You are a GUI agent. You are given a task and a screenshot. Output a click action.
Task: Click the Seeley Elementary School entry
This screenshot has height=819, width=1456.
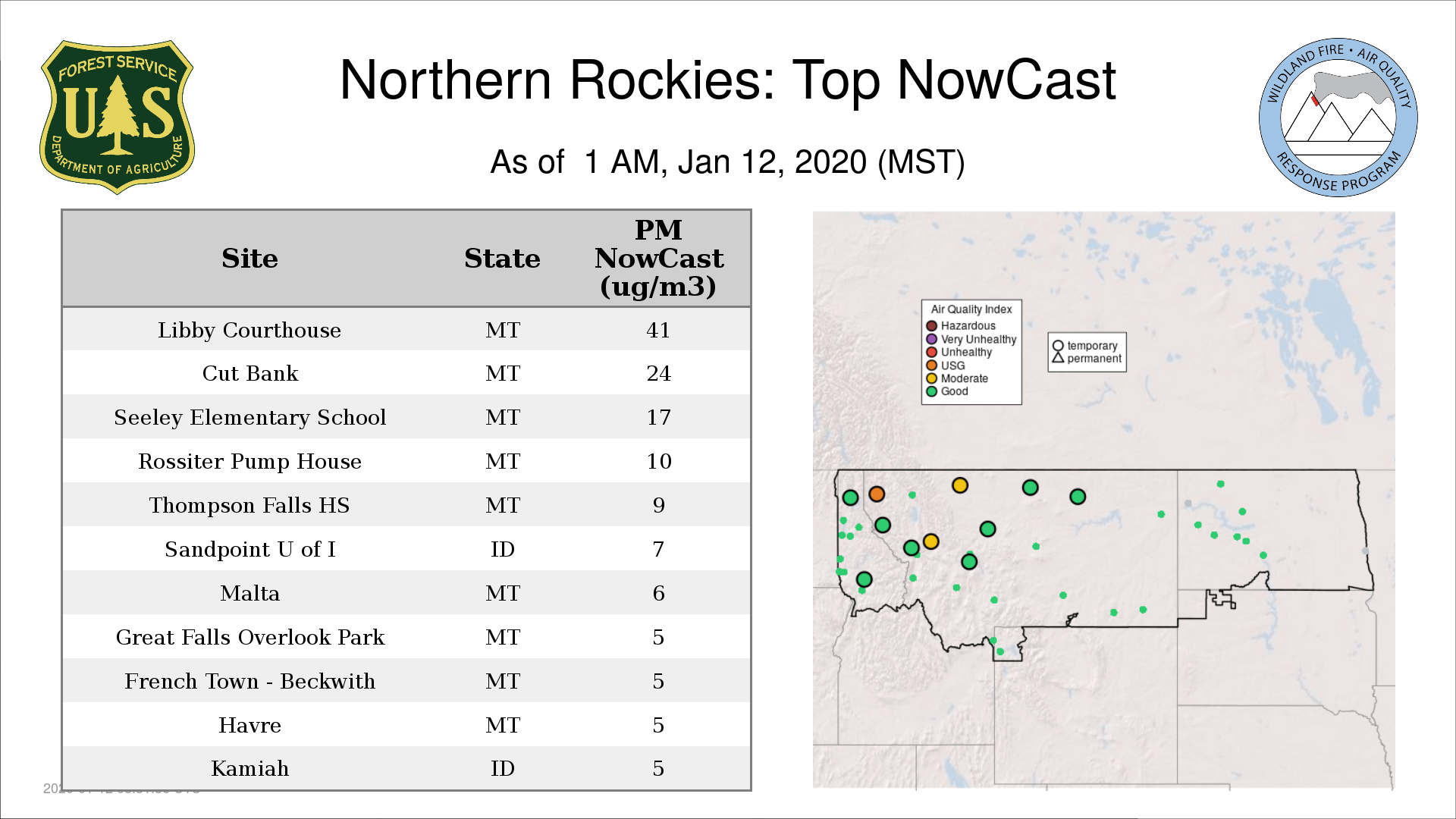tap(249, 417)
